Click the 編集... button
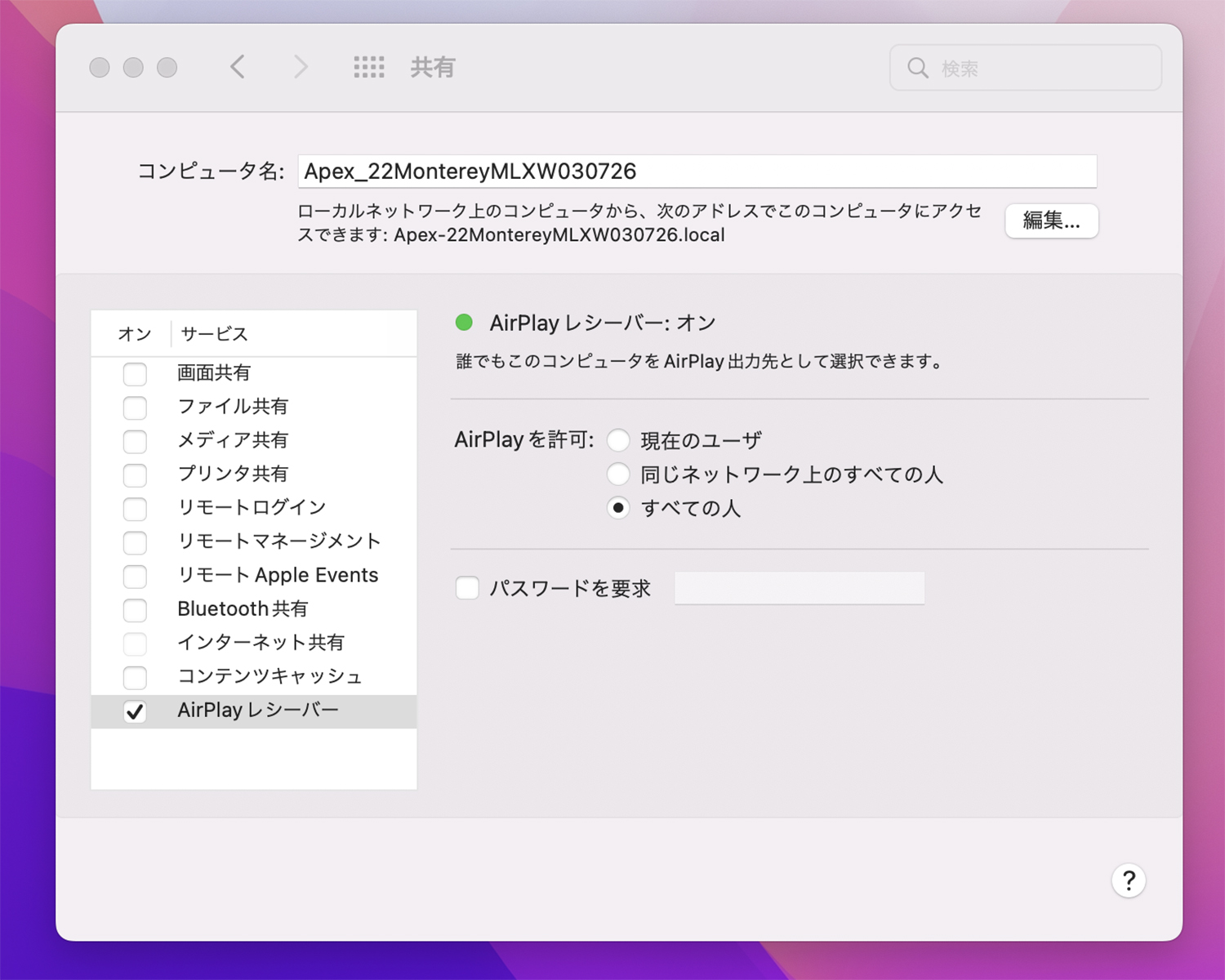The image size is (1225, 980). coord(1052,220)
